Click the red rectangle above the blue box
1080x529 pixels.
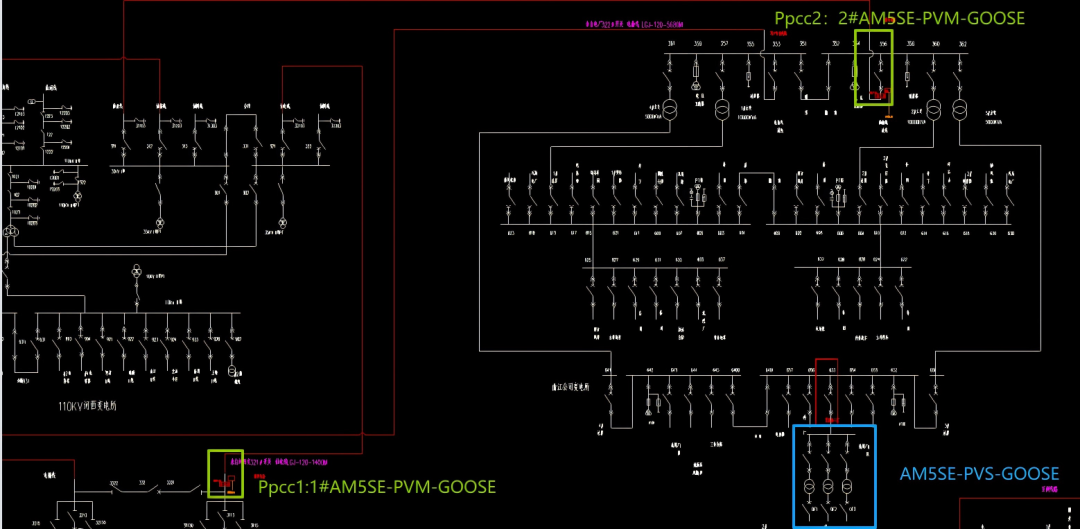[827, 391]
